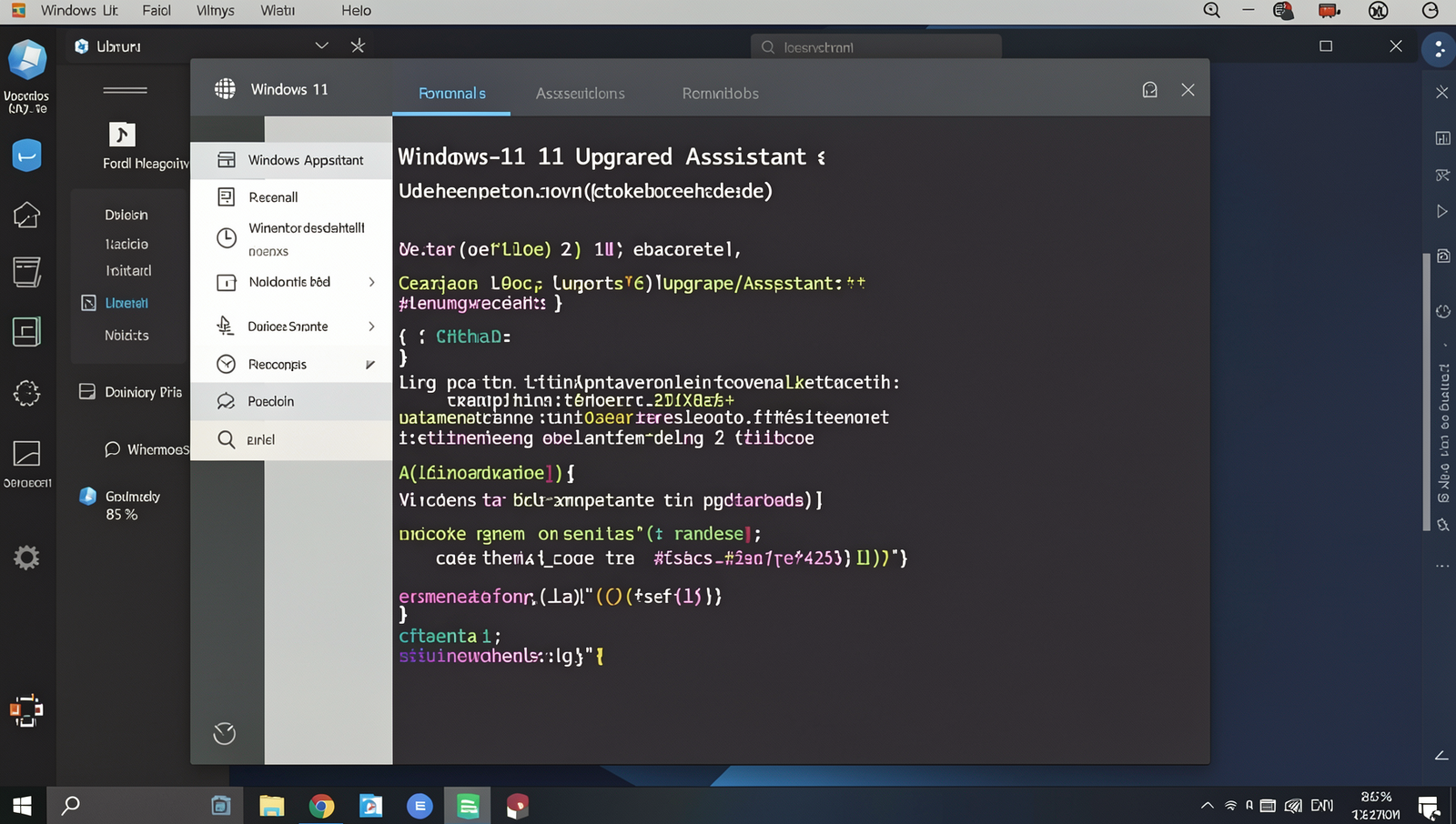Expand the Uburuı dropdown chevron
Image resolution: width=1456 pixels, height=824 pixels.
[321, 45]
